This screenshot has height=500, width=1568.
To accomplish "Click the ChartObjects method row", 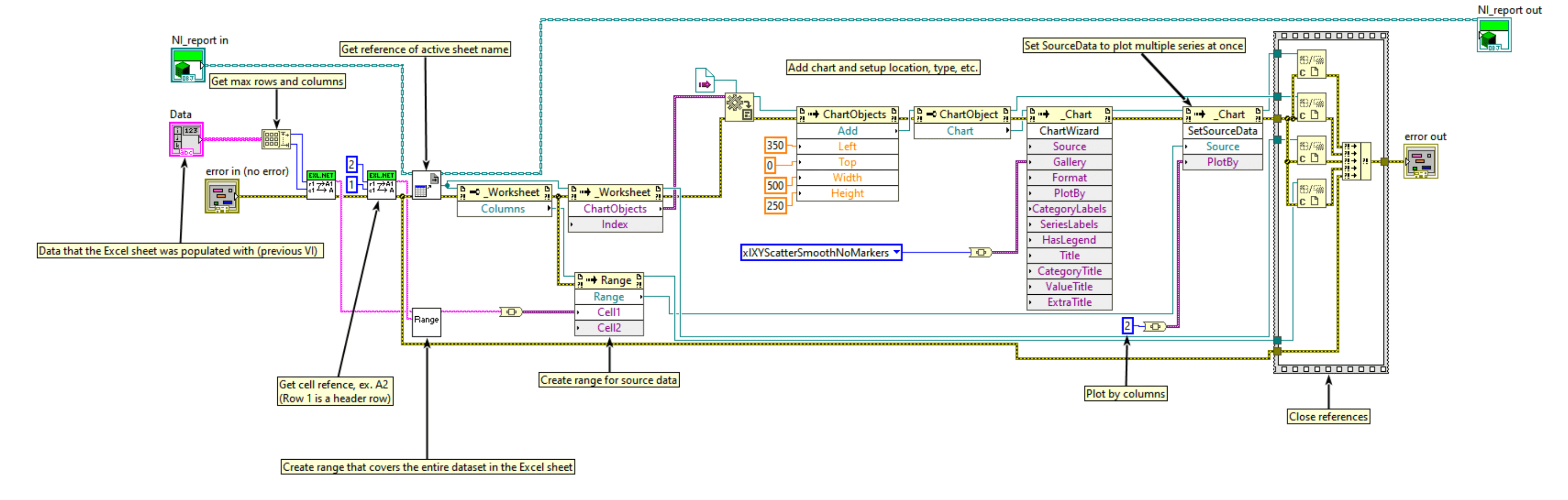I will point(615,208).
